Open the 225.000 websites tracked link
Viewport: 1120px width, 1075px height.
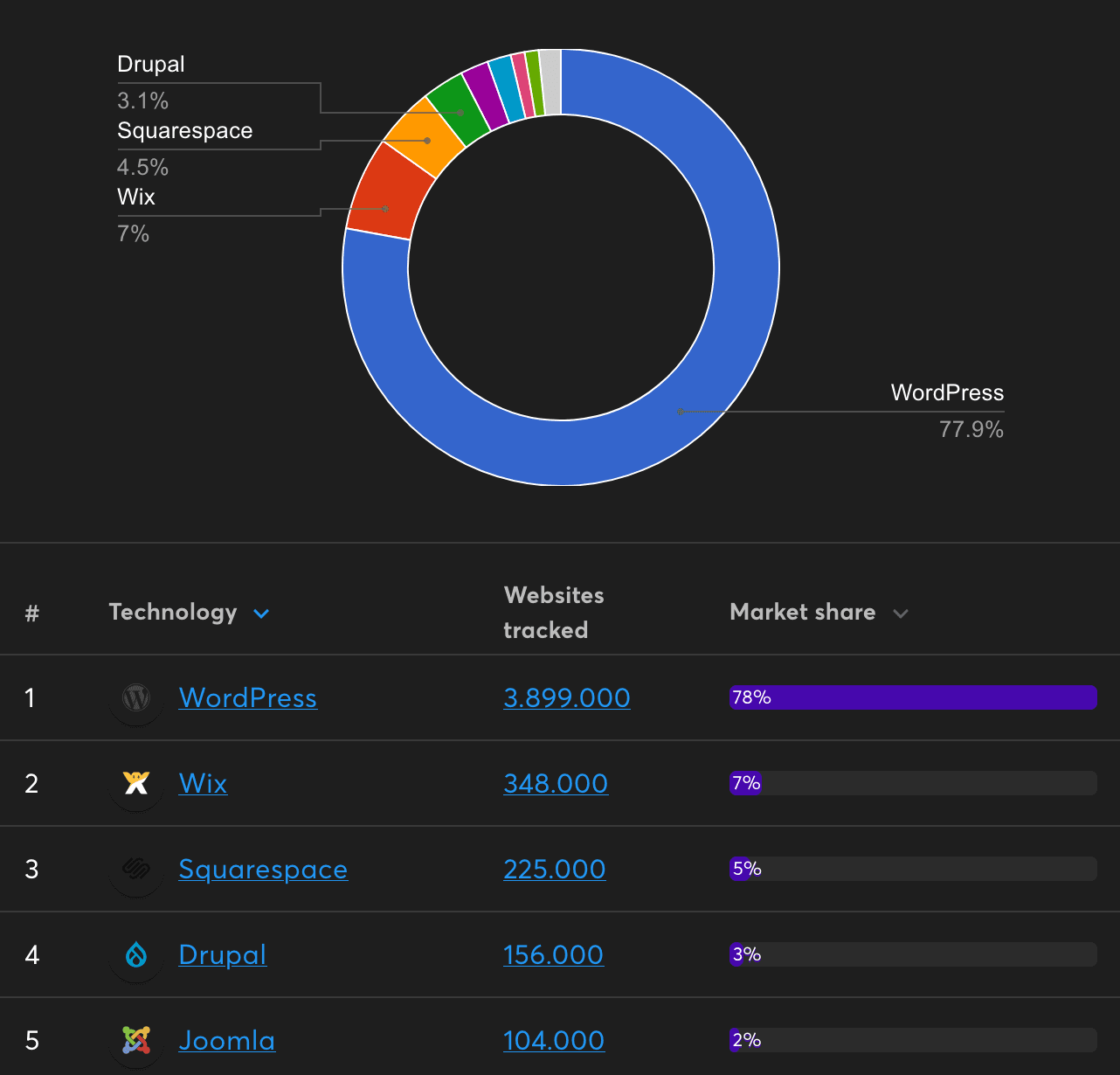coord(555,869)
